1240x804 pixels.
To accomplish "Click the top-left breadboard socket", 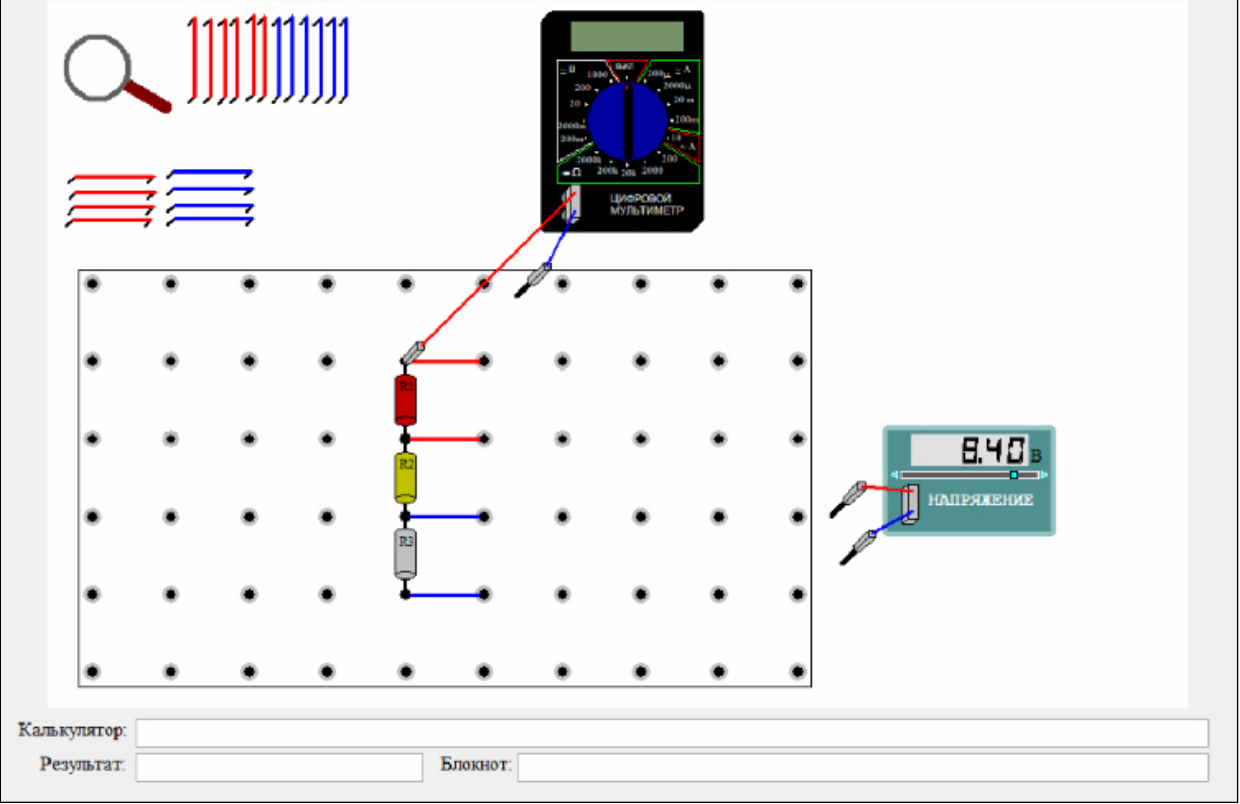I will 92,284.
